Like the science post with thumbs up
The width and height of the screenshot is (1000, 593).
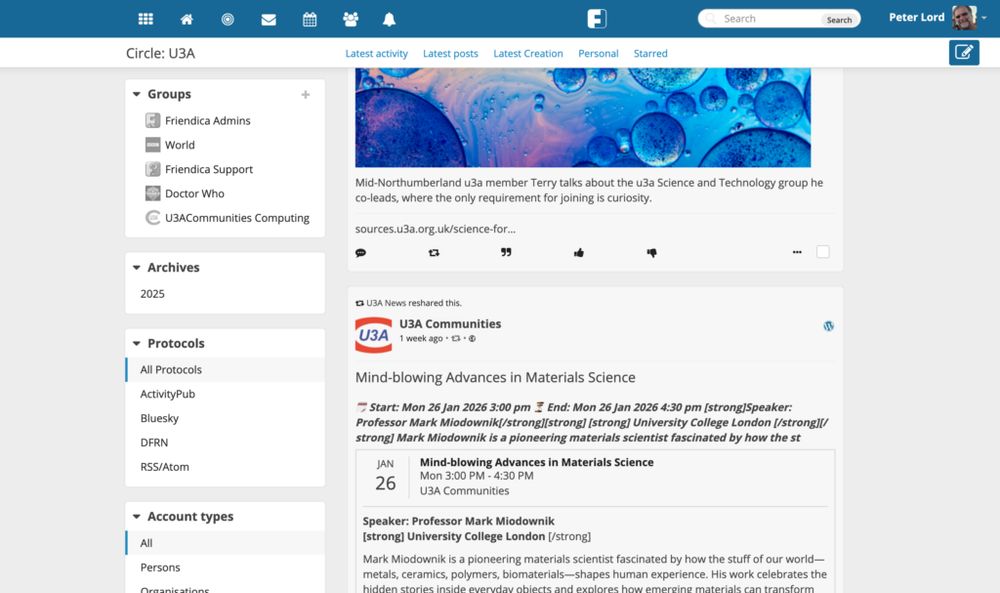[x=578, y=253]
